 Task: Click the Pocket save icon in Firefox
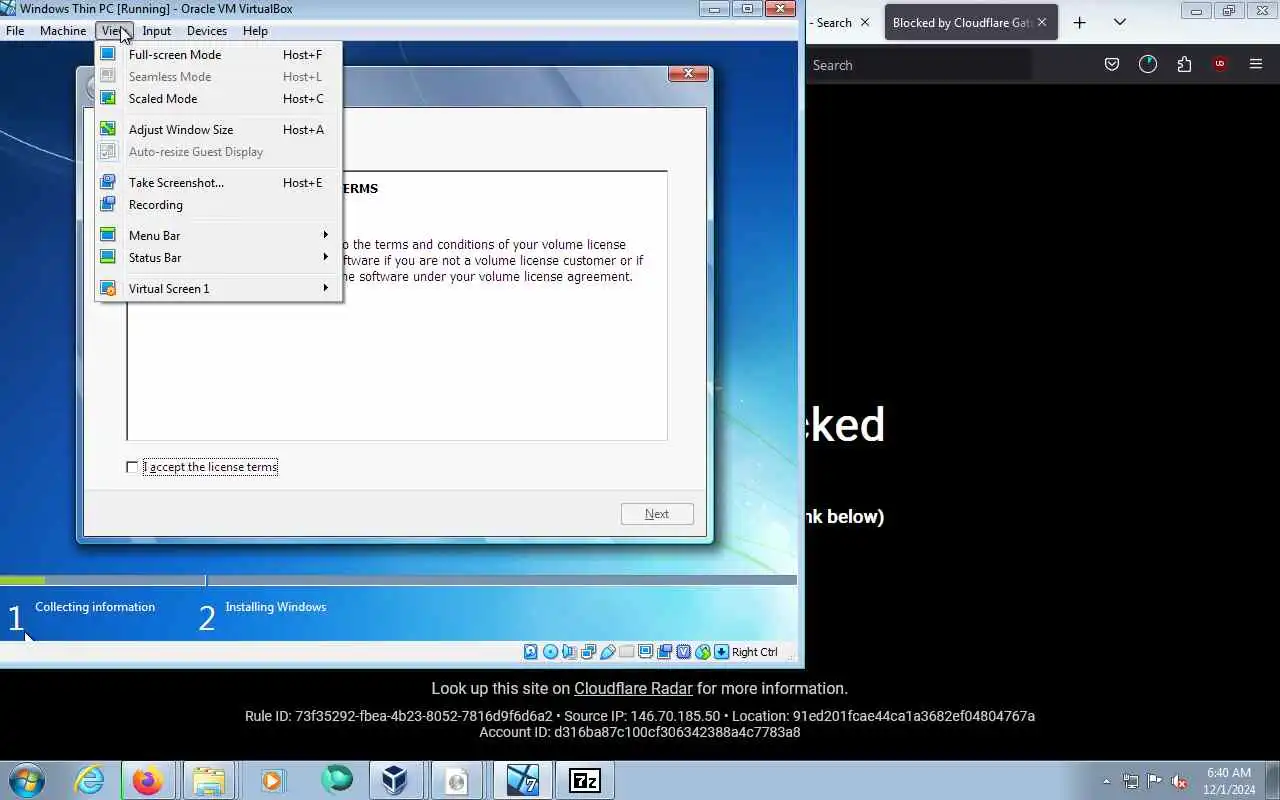1111,65
